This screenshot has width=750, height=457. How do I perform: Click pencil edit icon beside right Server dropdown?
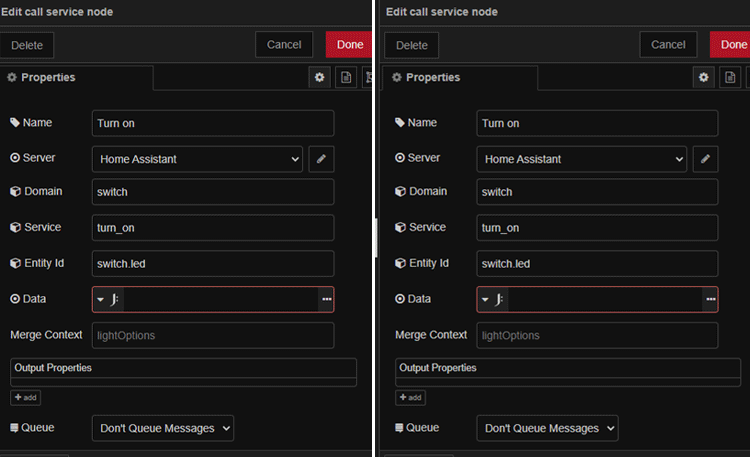pos(705,158)
